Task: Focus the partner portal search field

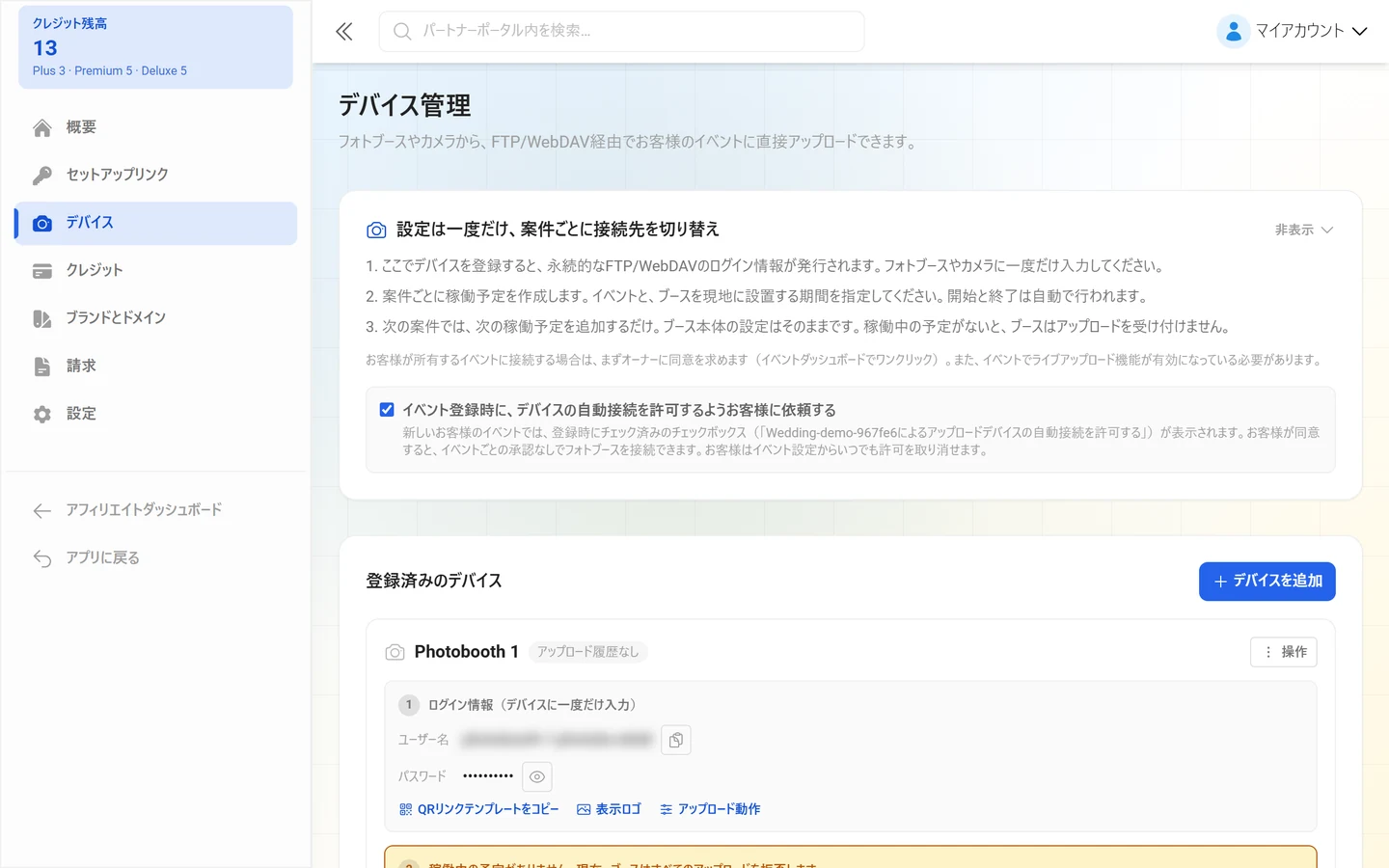Action: tap(621, 32)
